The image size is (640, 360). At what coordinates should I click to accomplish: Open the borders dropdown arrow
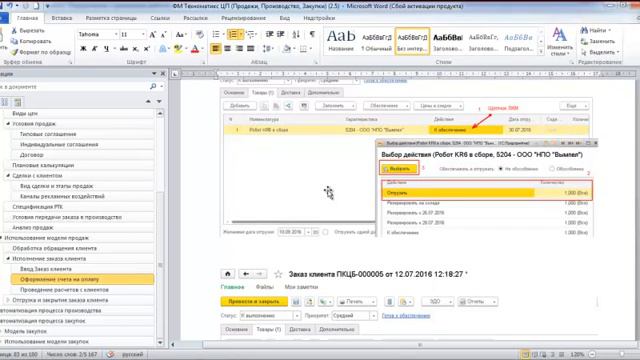pos(311,49)
